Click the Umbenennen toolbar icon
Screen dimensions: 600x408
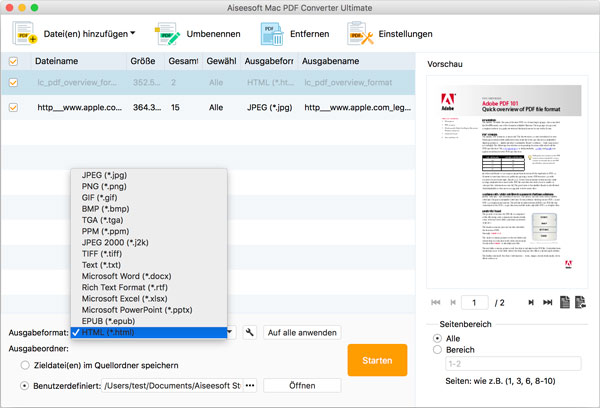[170, 34]
